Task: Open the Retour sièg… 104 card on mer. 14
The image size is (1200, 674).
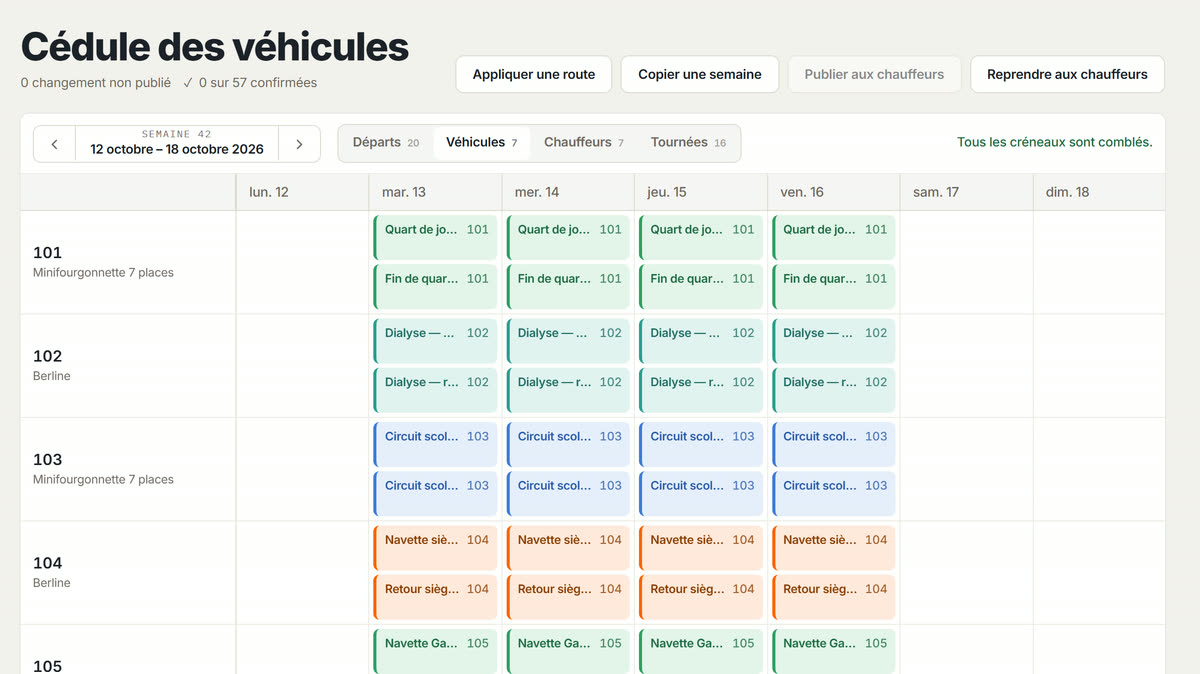Action: pos(568,598)
